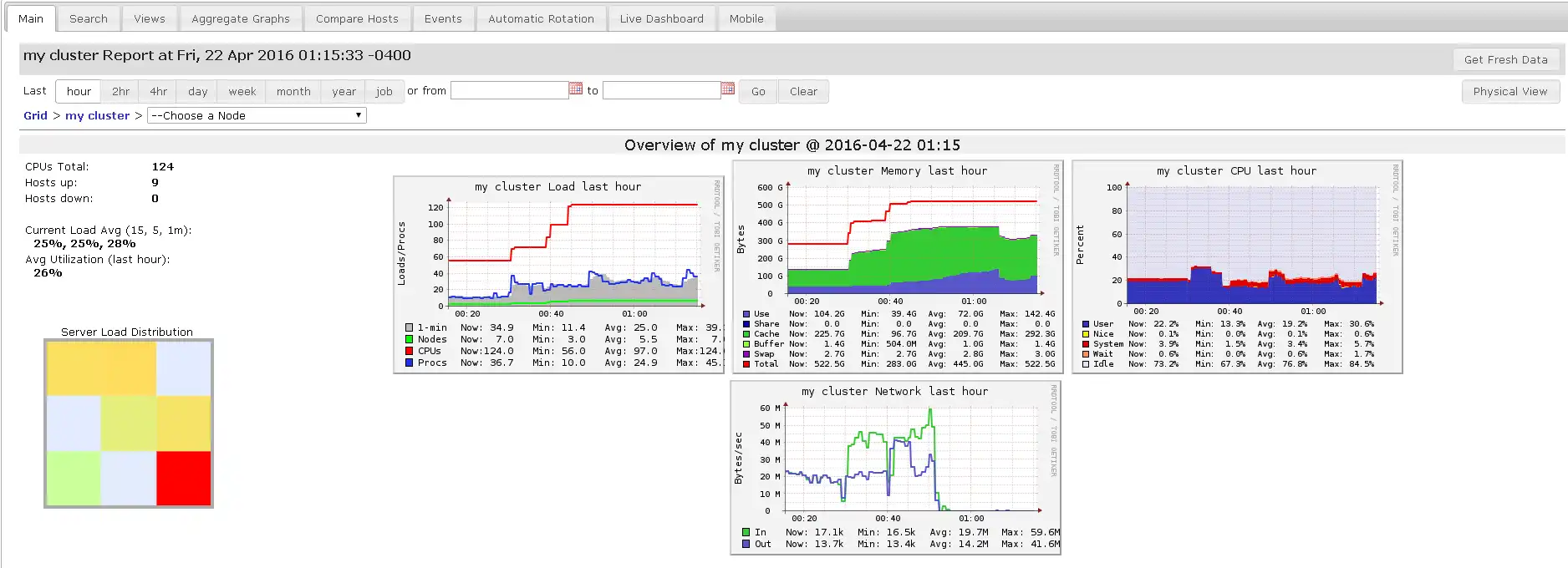Click the Go button

pyautogui.click(x=758, y=91)
